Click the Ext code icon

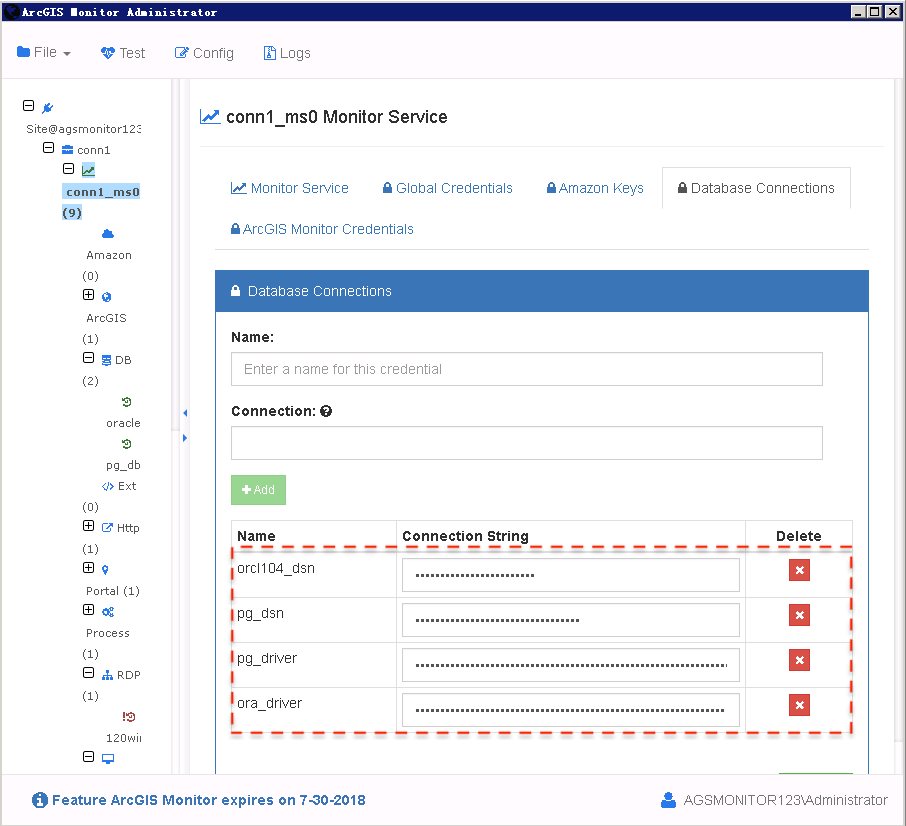107,486
